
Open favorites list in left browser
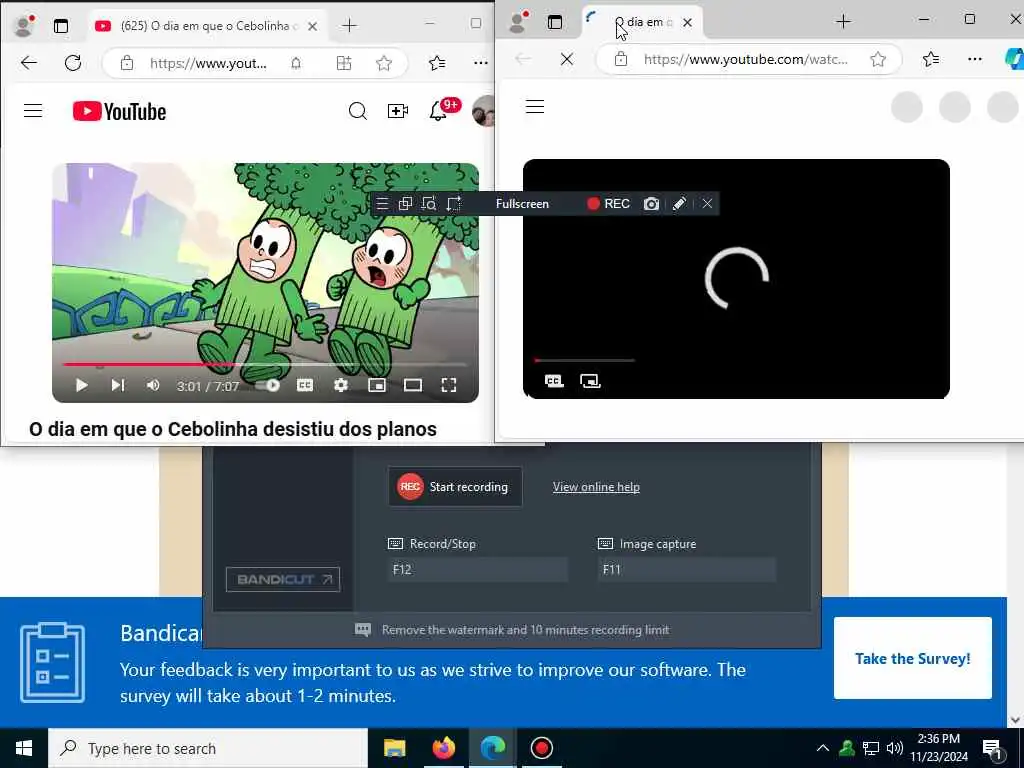(438, 63)
